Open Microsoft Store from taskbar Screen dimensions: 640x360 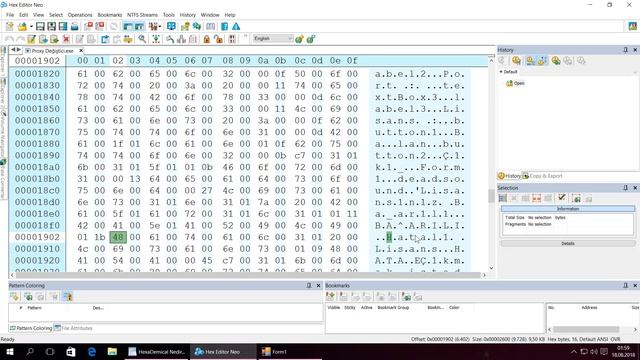(71, 351)
